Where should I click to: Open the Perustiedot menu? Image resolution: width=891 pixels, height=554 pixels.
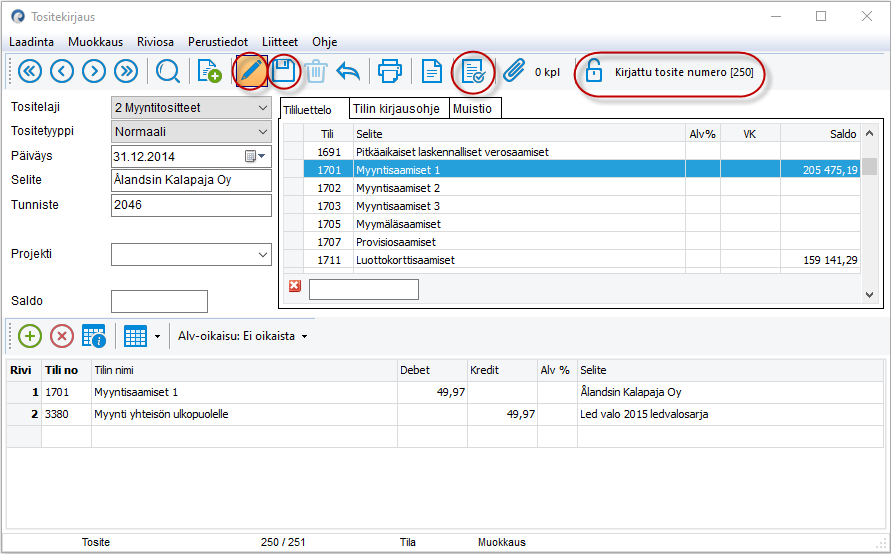coord(218,42)
